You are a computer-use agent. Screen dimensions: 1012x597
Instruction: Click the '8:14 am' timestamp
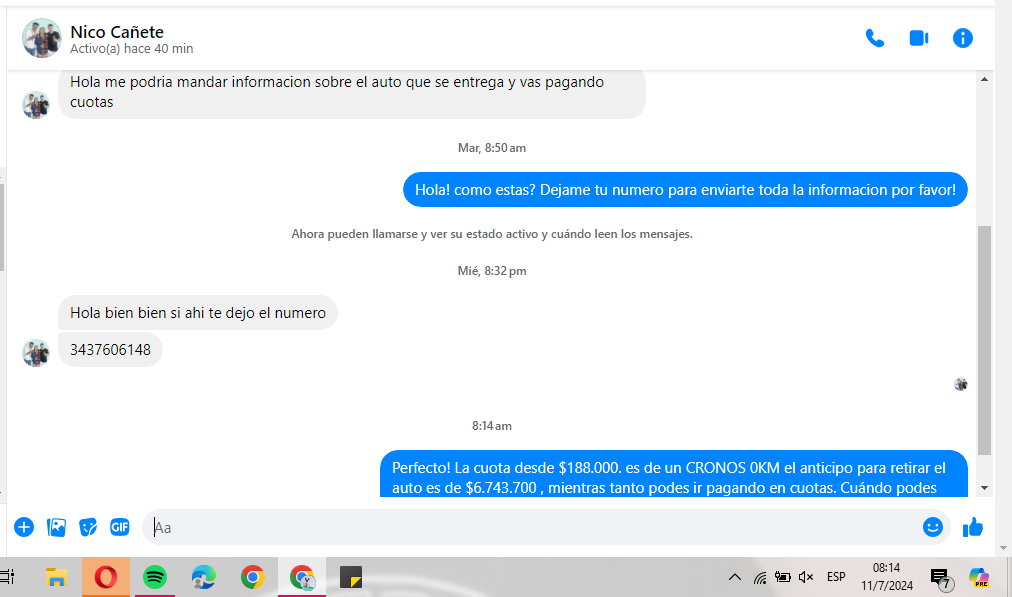(x=492, y=426)
